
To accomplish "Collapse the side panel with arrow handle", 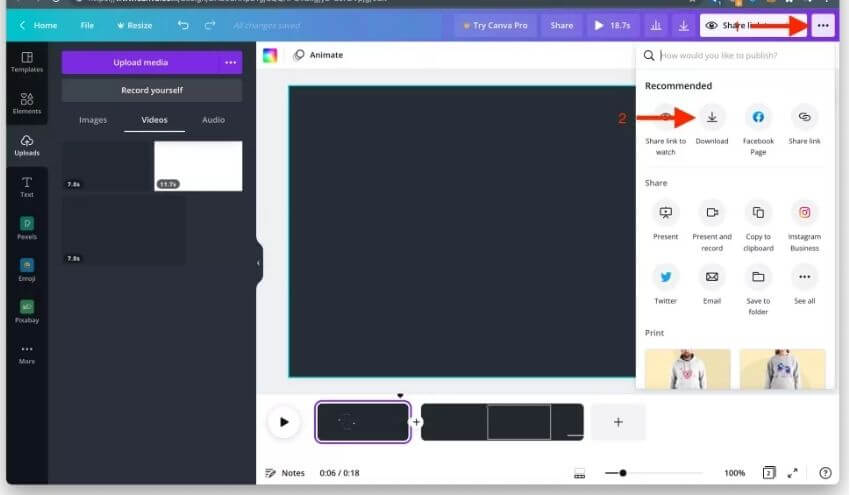I will [258, 263].
